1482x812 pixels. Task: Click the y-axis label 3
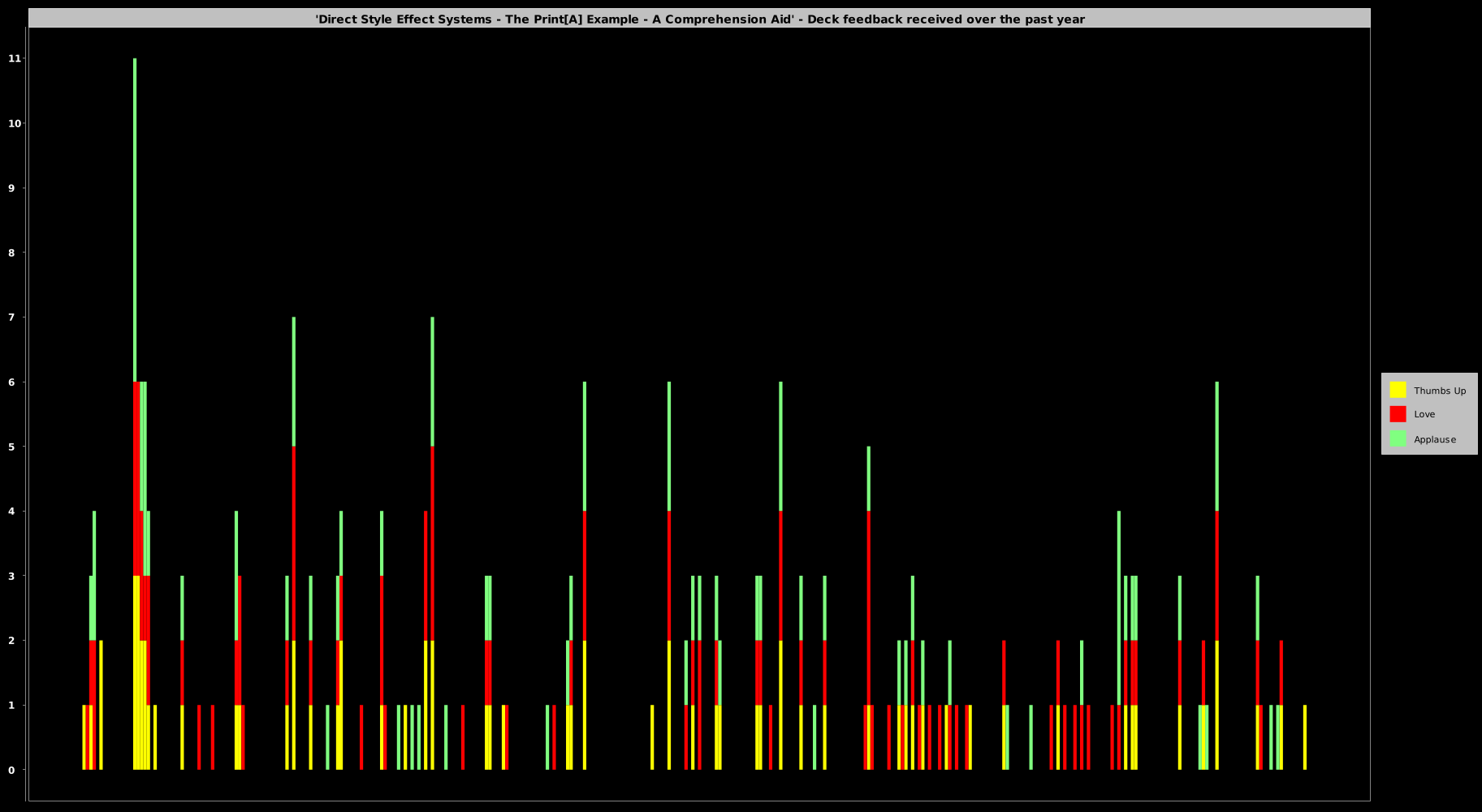pyautogui.click(x=11, y=576)
